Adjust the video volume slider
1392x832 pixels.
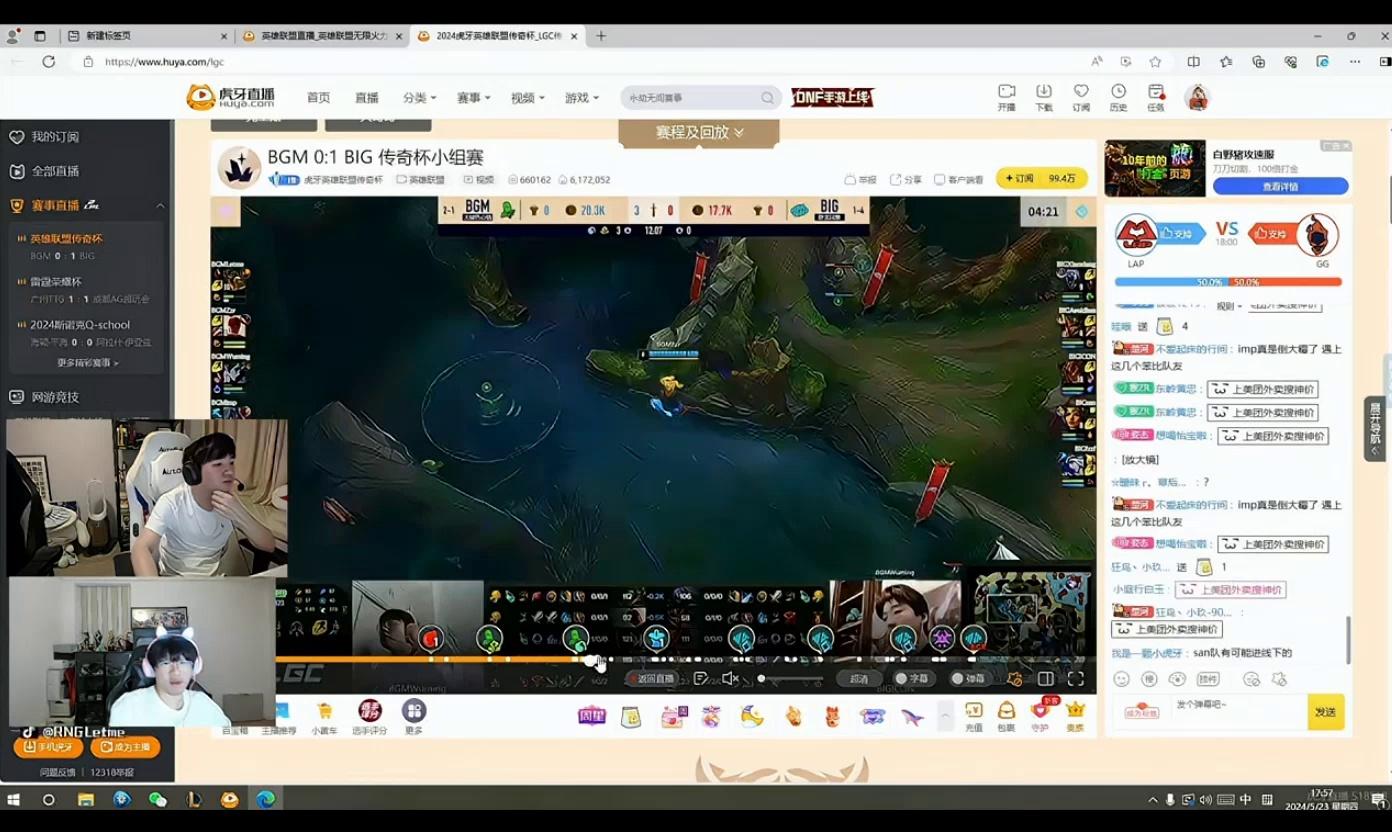(x=790, y=679)
